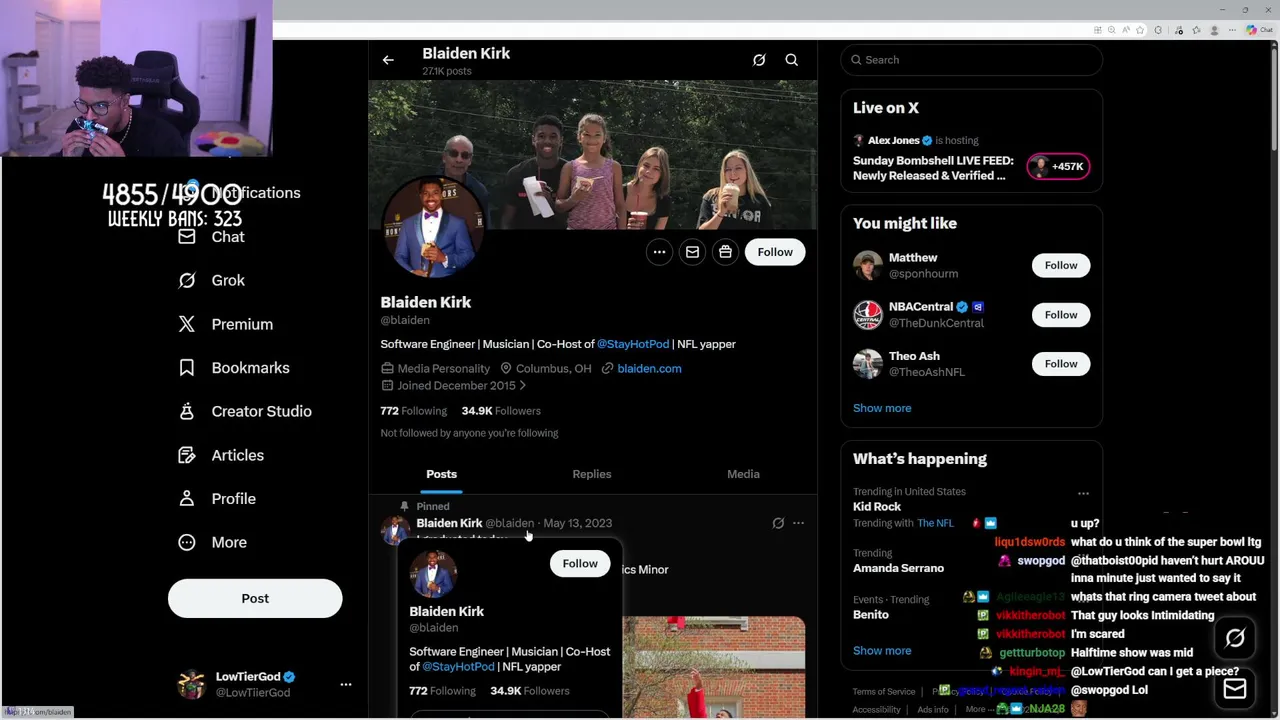Click the Grok sidebar icon
The image size is (1280, 720).
(x=187, y=281)
